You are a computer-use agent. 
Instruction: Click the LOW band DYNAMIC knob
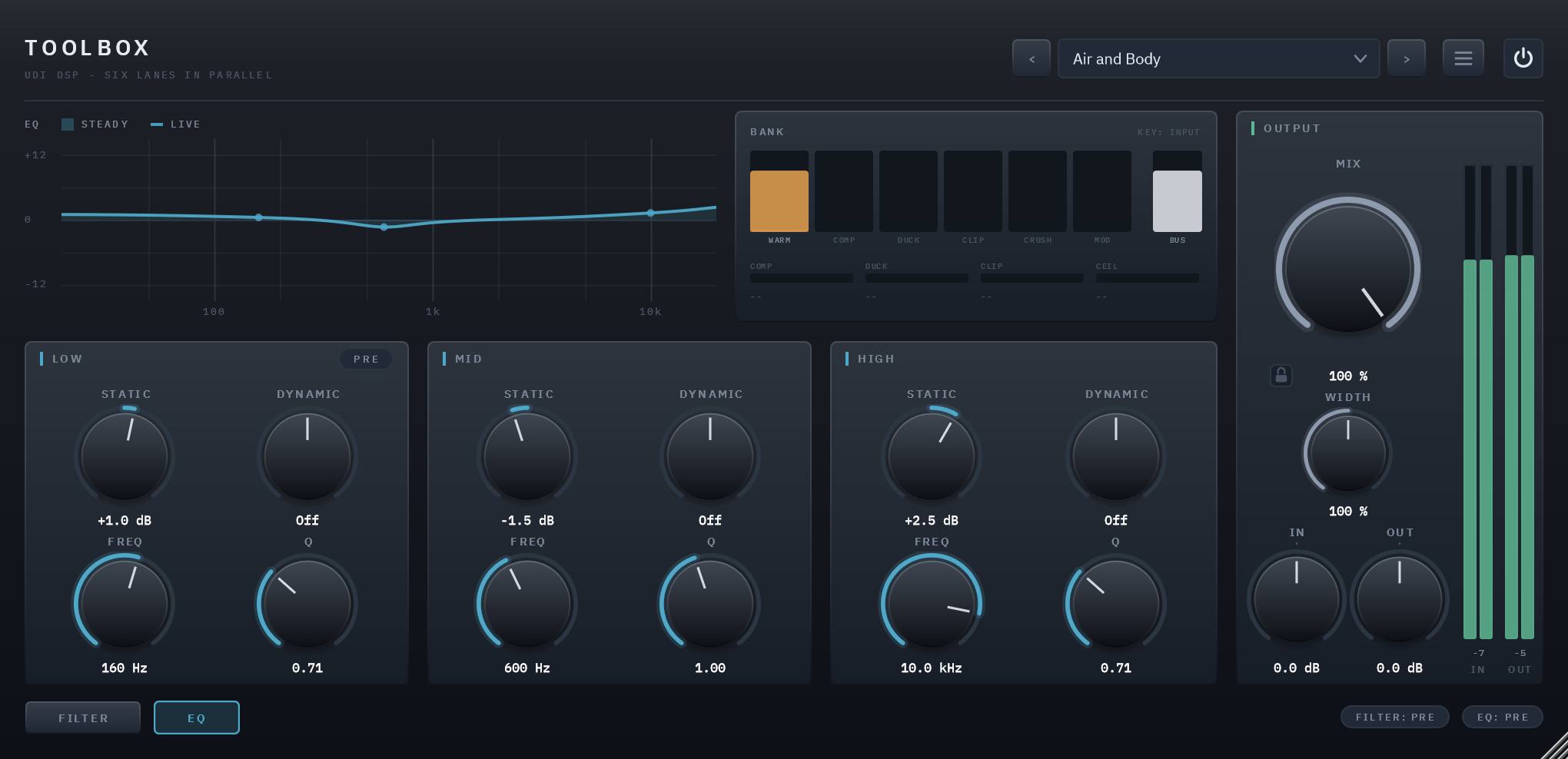(307, 456)
